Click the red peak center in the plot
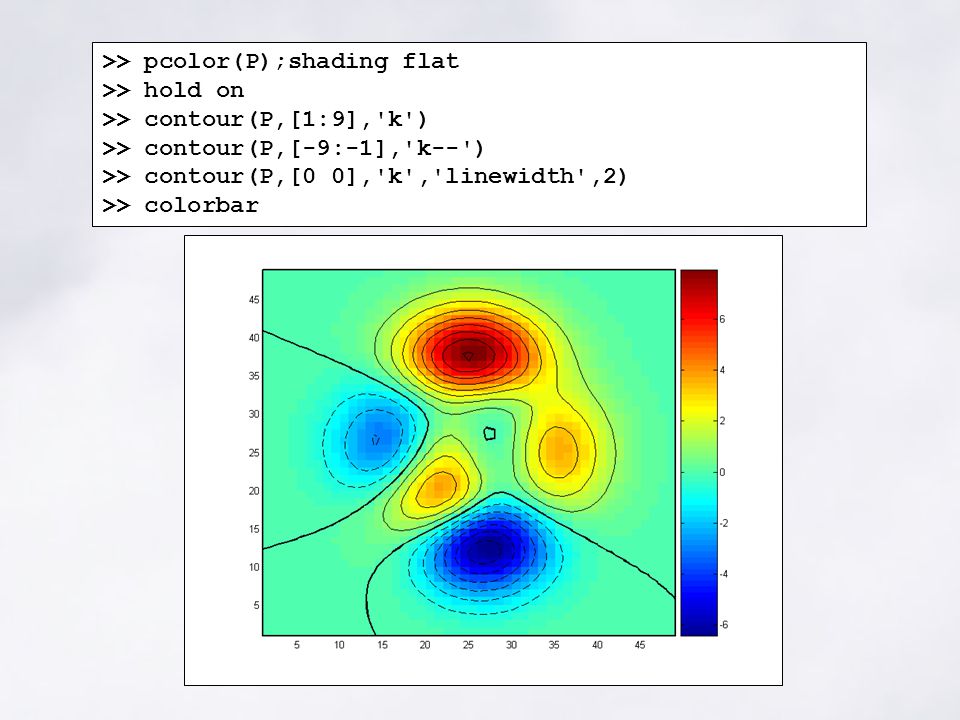Image resolution: width=960 pixels, height=720 pixels. 468,356
